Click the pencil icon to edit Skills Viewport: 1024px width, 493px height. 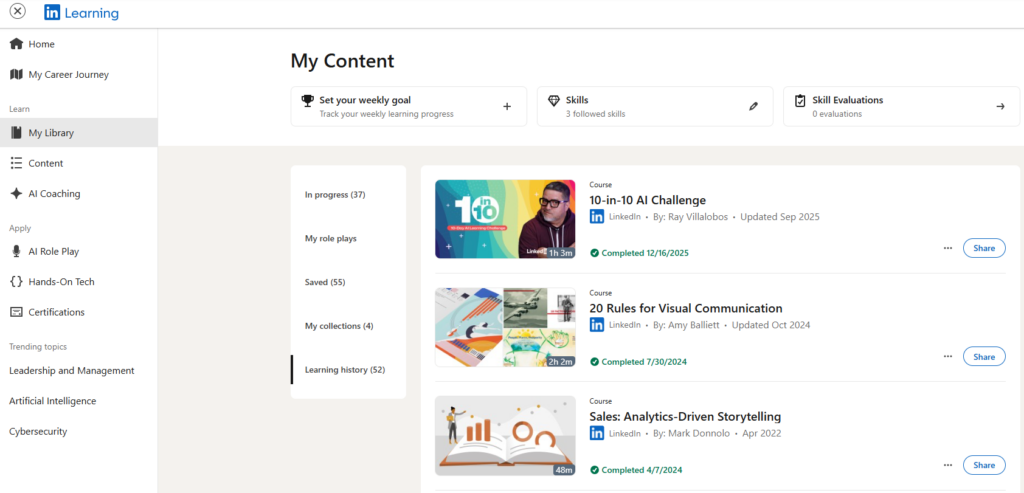(754, 106)
